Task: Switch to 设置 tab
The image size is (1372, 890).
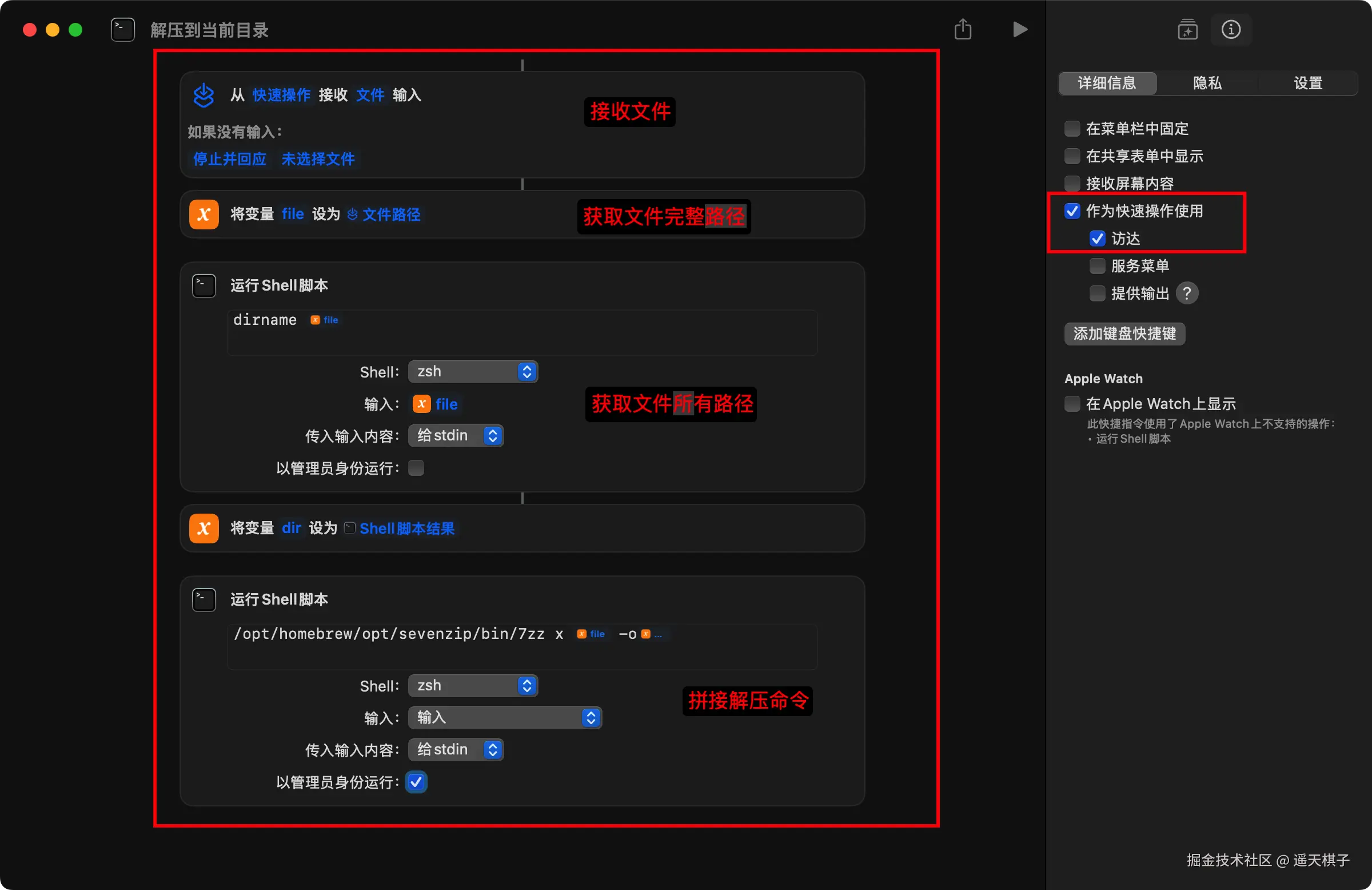Action: point(1307,83)
